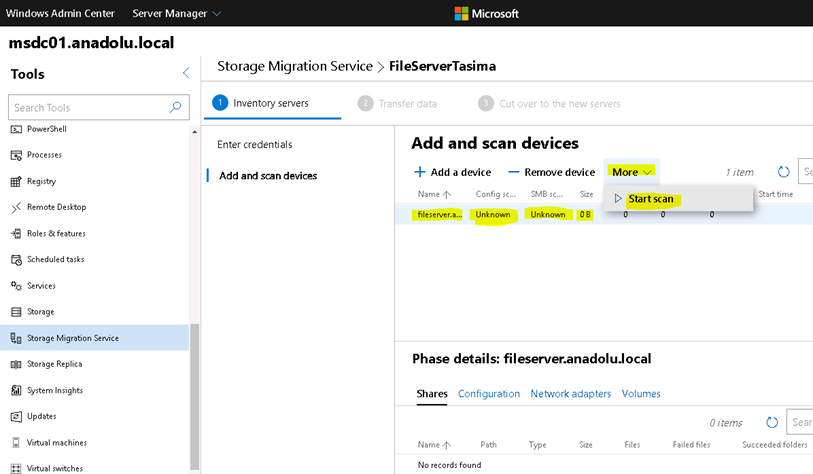Refresh the shares list
813x474 pixels.
[x=772, y=422]
